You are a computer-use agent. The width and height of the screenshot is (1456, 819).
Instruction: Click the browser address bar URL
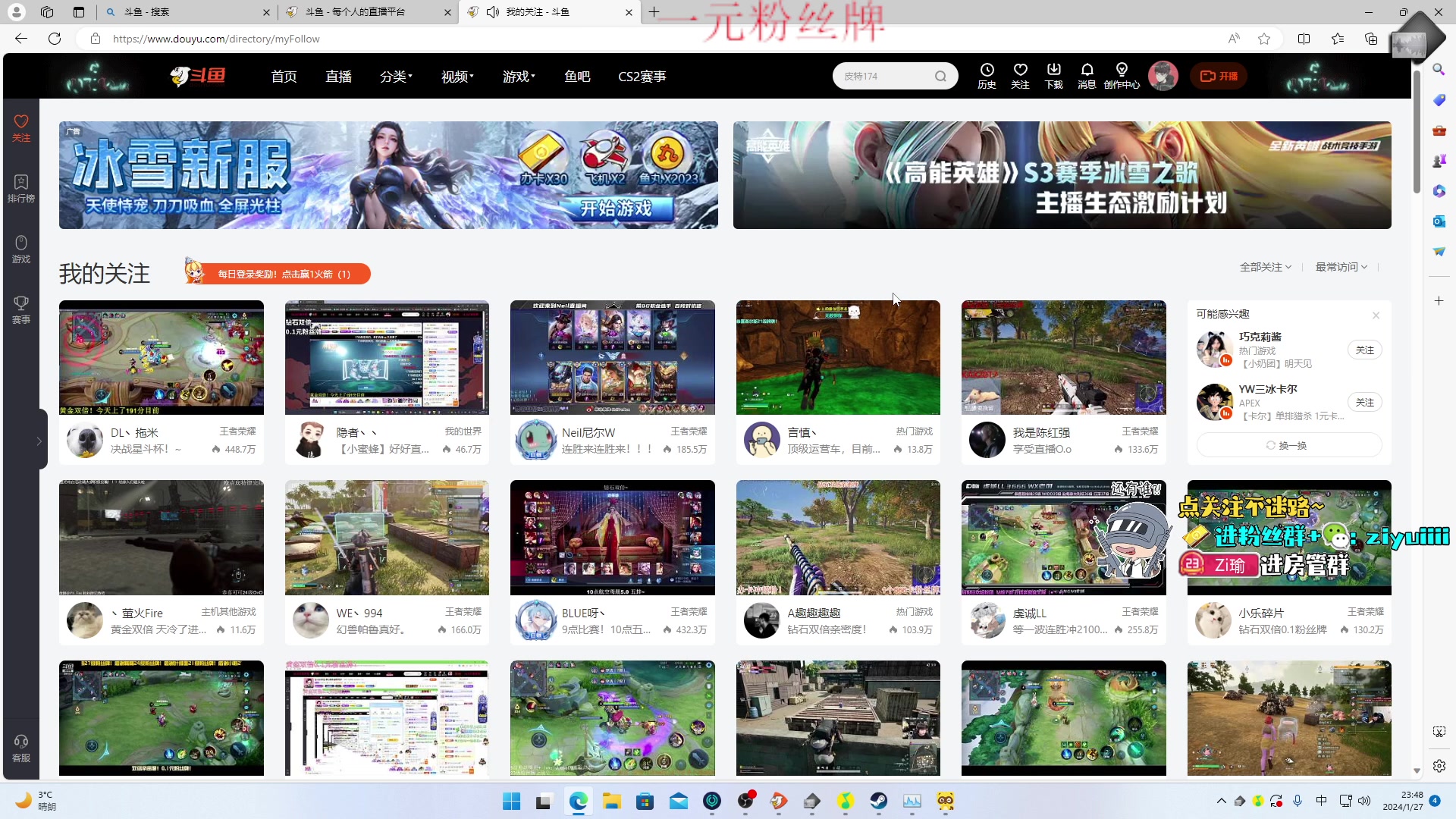[x=216, y=39]
